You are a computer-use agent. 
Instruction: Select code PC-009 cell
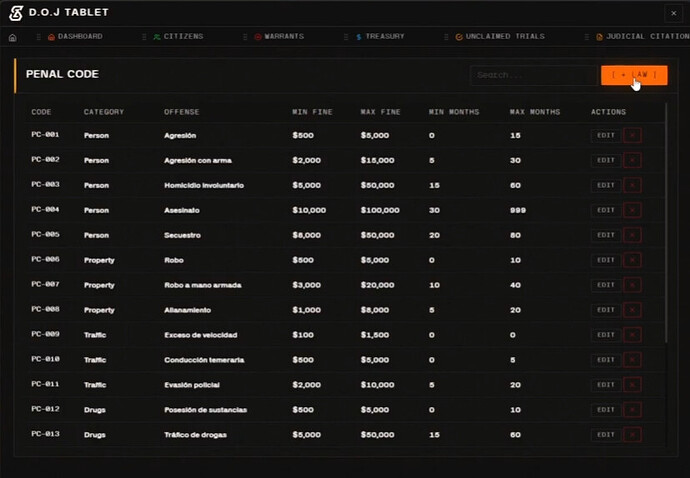click(45, 334)
